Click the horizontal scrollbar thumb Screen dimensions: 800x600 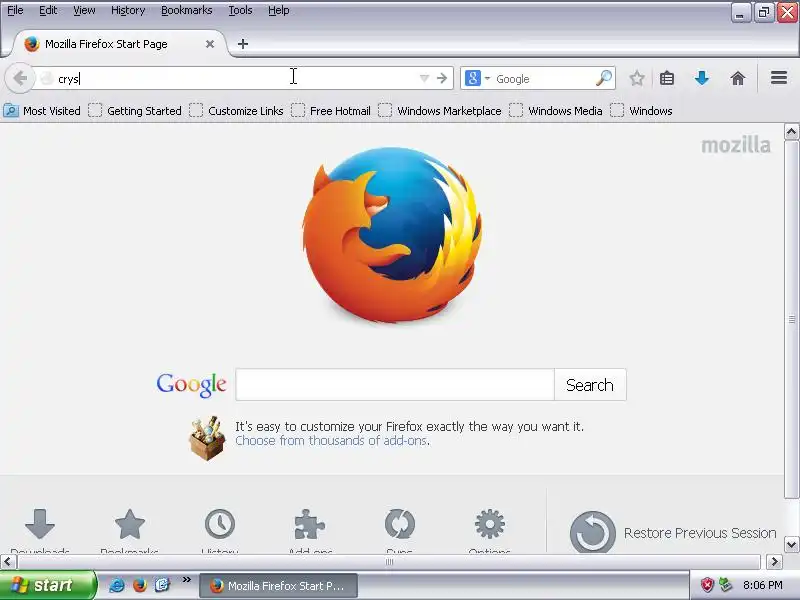point(389,562)
